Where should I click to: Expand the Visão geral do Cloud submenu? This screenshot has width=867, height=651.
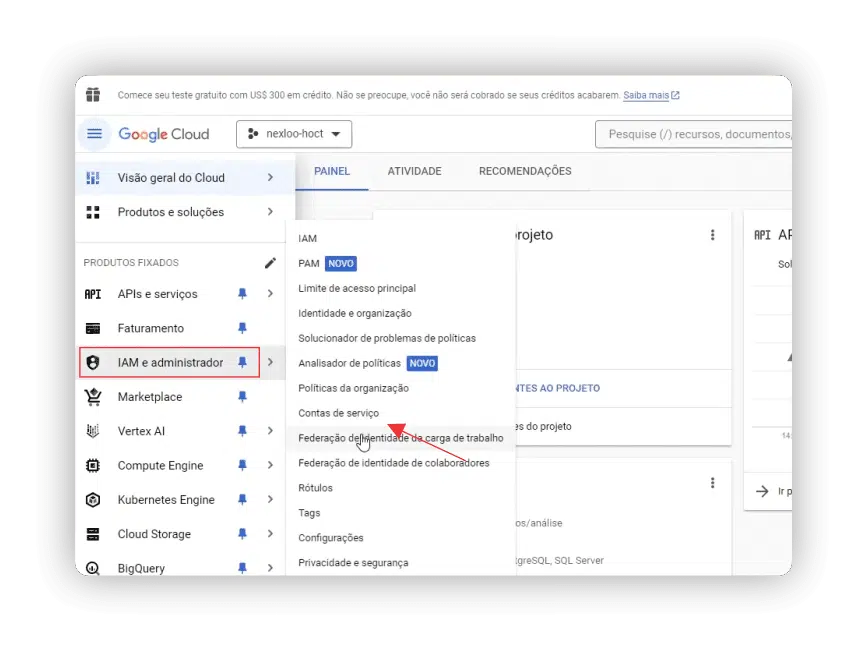pos(270,178)
